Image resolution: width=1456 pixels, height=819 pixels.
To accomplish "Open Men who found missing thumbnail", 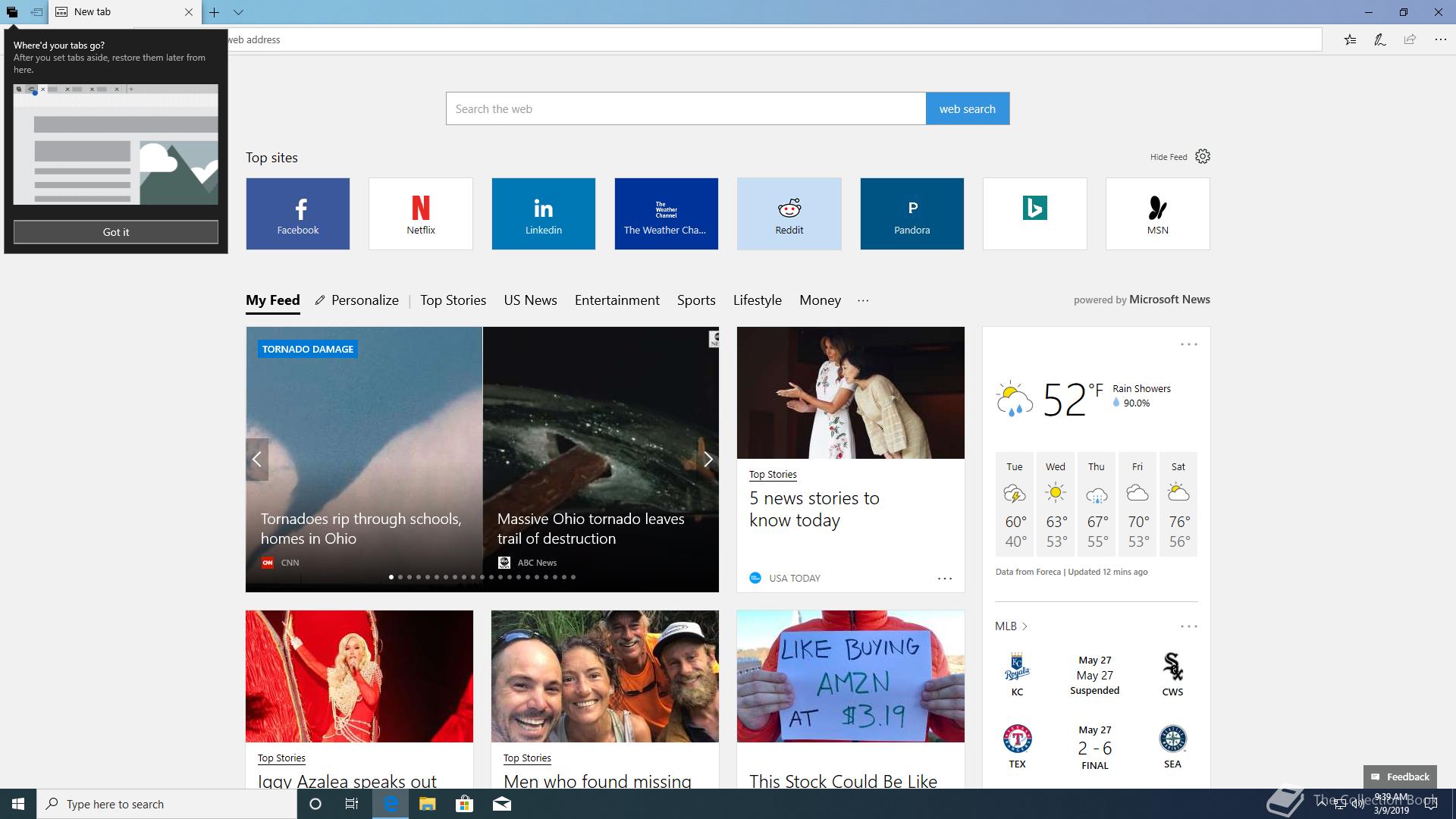I will 605,676.
